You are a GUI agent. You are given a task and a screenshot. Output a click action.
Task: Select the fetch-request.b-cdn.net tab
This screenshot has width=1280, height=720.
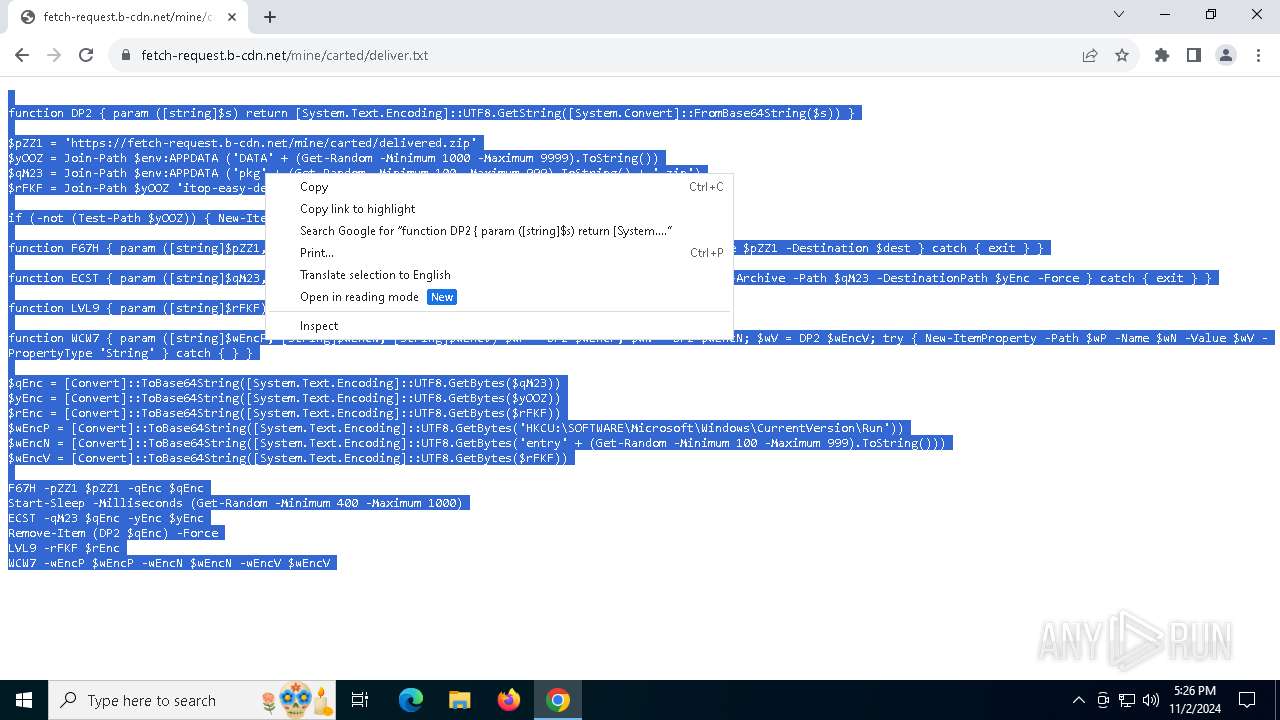127,17
